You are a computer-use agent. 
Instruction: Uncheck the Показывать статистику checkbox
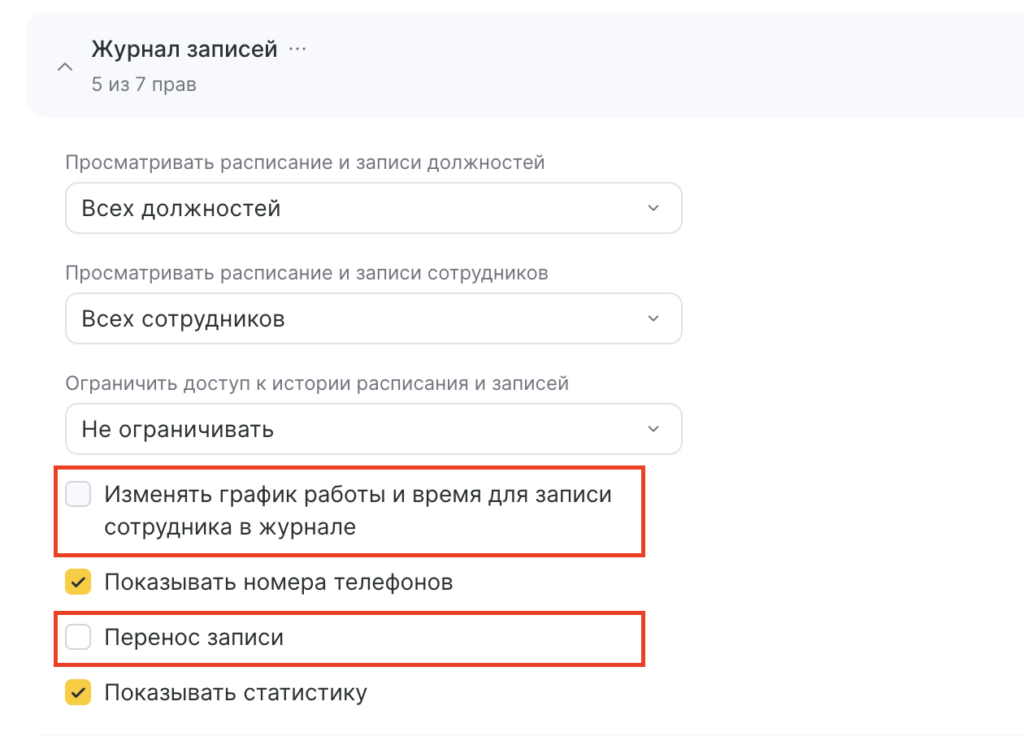[78, 692]
